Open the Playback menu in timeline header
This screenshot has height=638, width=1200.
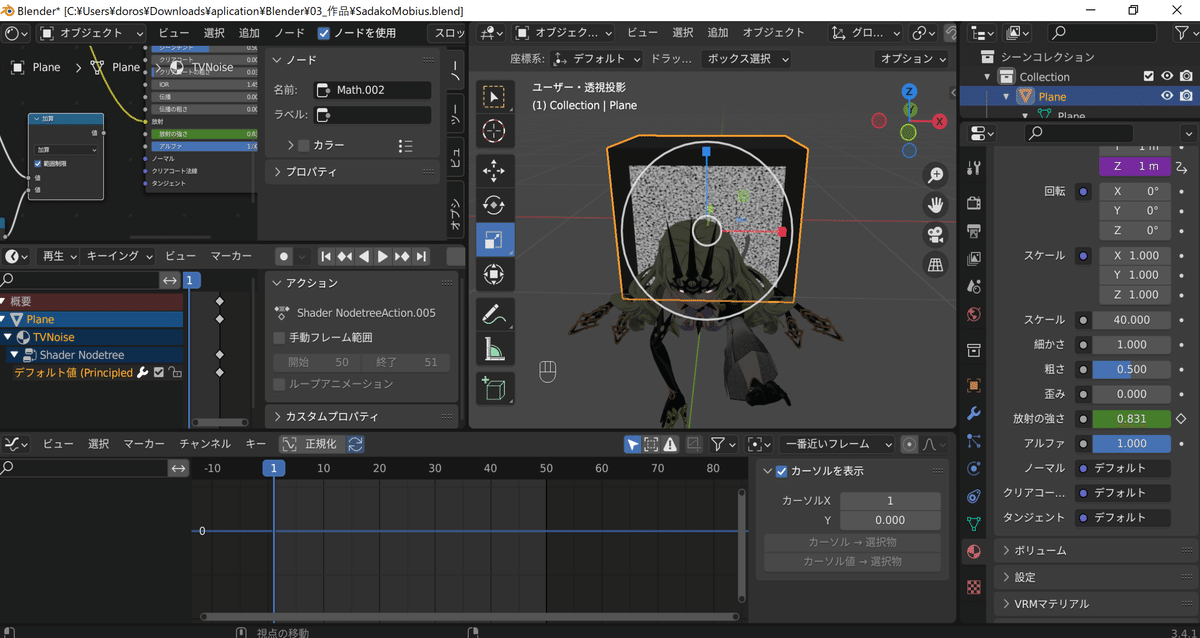tap(57, 256)
